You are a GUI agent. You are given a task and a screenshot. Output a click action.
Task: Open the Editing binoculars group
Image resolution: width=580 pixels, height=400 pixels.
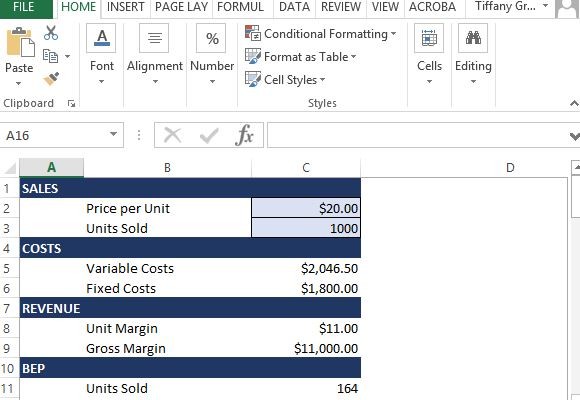pyautogui.click(x=473, y=38)
